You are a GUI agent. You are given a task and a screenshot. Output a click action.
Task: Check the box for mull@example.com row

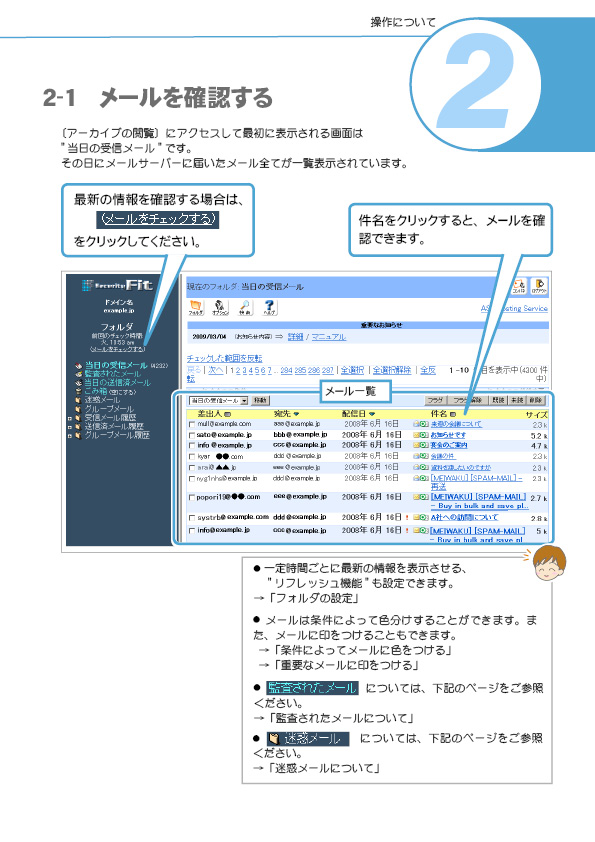tap(192, 424)
